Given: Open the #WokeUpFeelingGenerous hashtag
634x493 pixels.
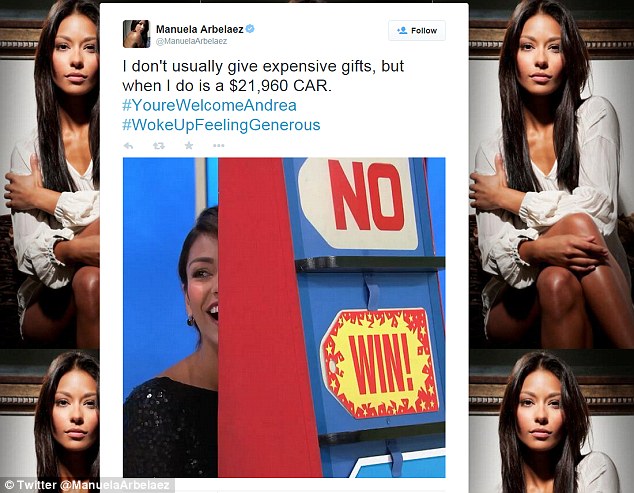Looking at the screenshot, I should click(221, 125).
